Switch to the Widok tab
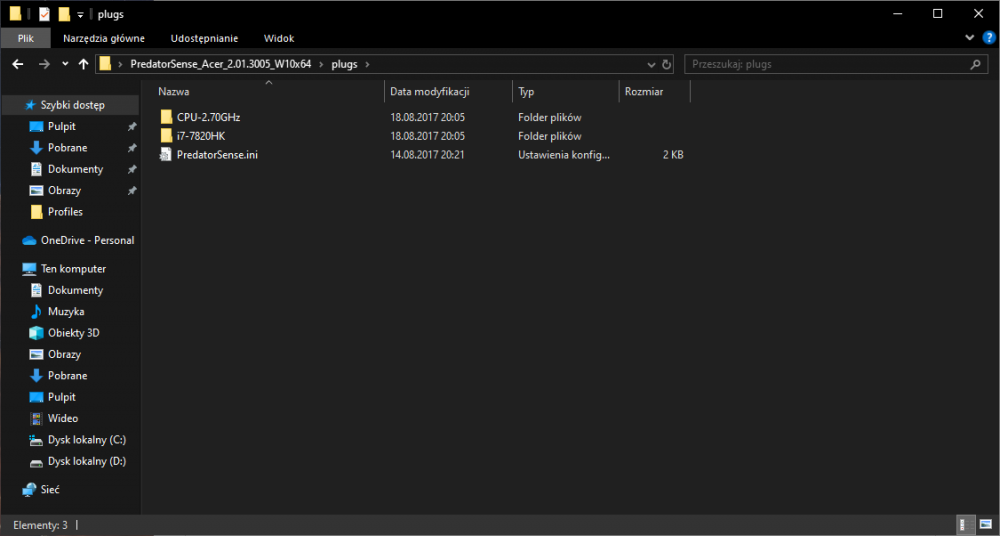The width and height of the screenshot is (1000, 536). (279, 38)
